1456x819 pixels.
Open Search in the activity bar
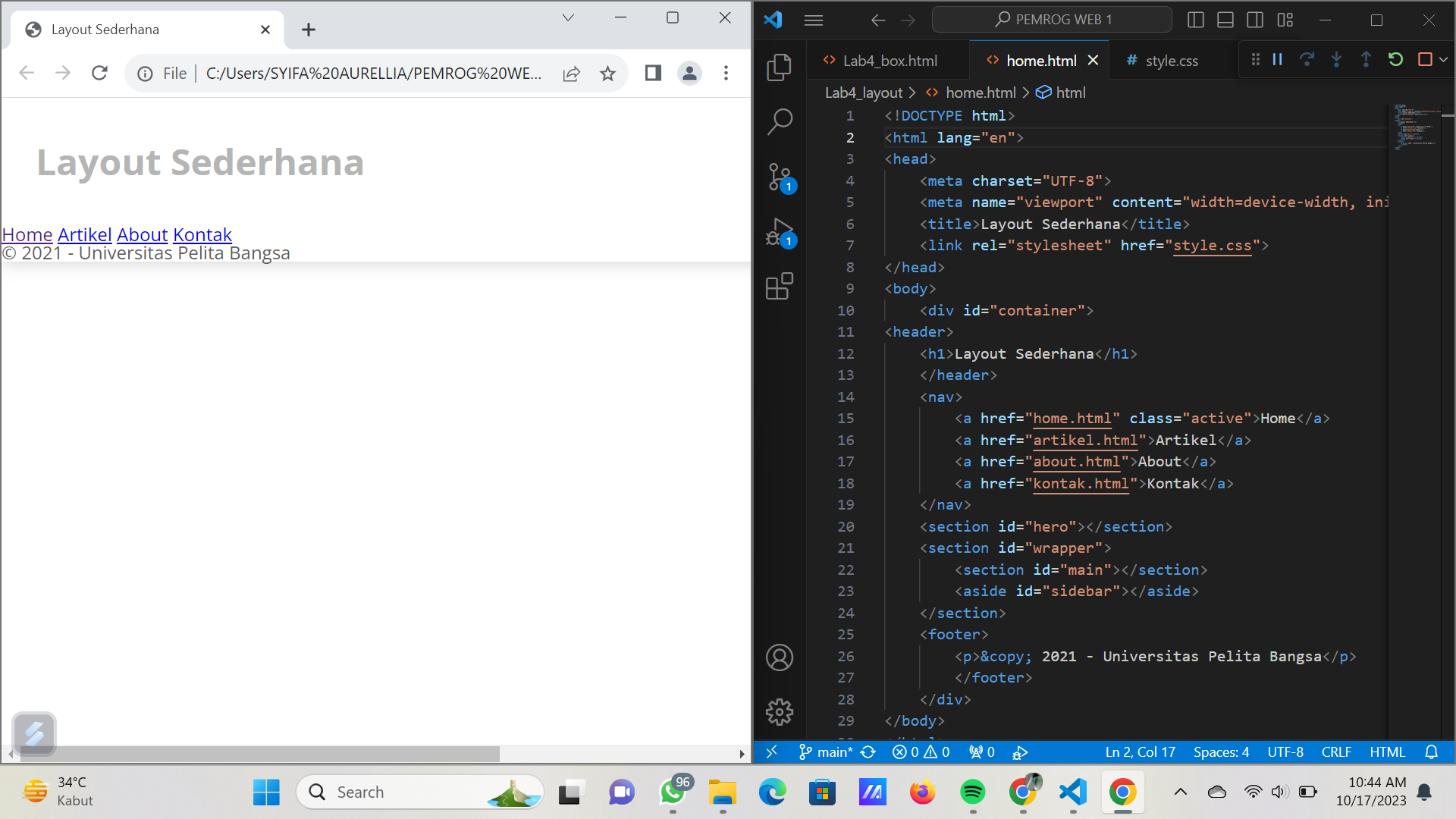click(x=780, y=121)
